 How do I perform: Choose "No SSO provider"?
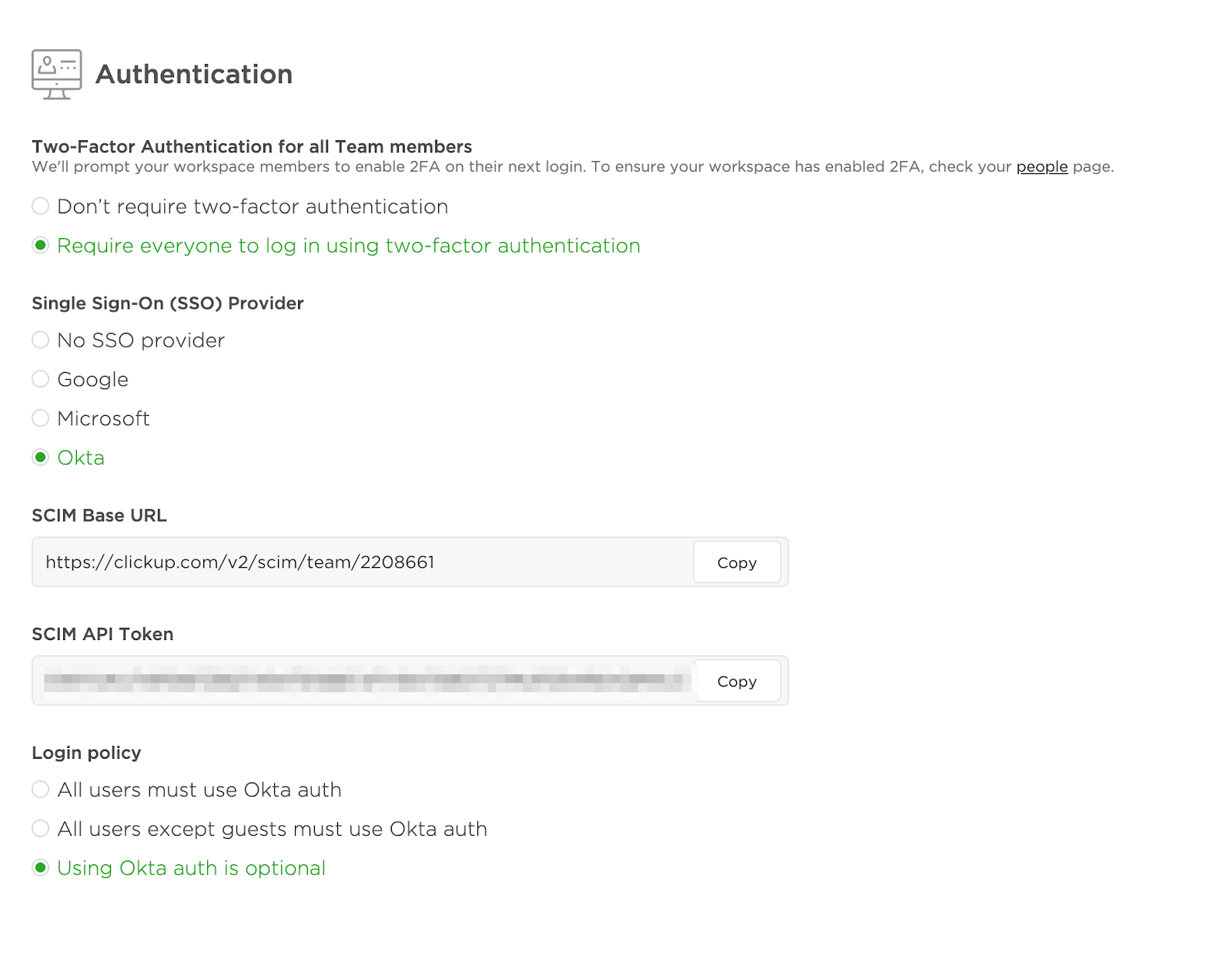click(x=40, y=340)
